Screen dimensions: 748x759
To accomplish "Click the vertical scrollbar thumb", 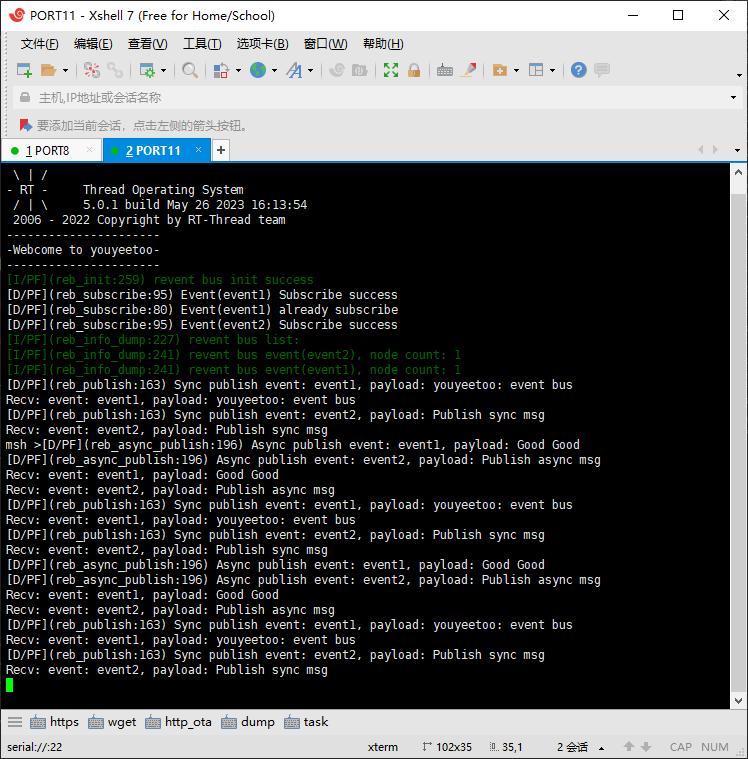I will coord(738,443).
